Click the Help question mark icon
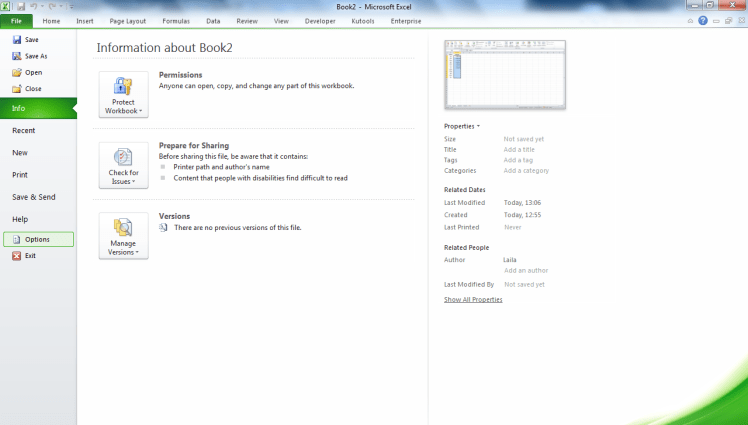 (703, 20)
